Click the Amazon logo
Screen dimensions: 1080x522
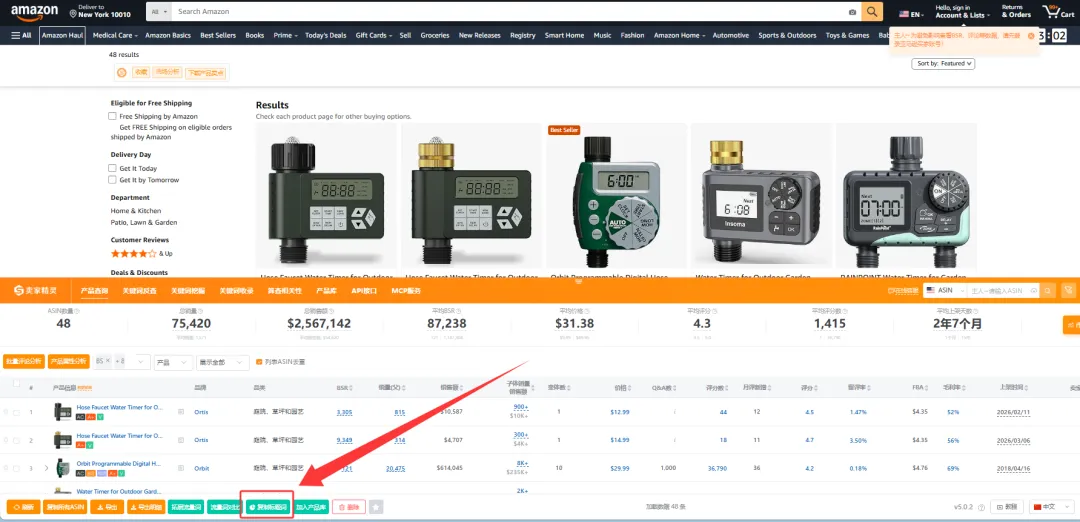click(34, 12)
